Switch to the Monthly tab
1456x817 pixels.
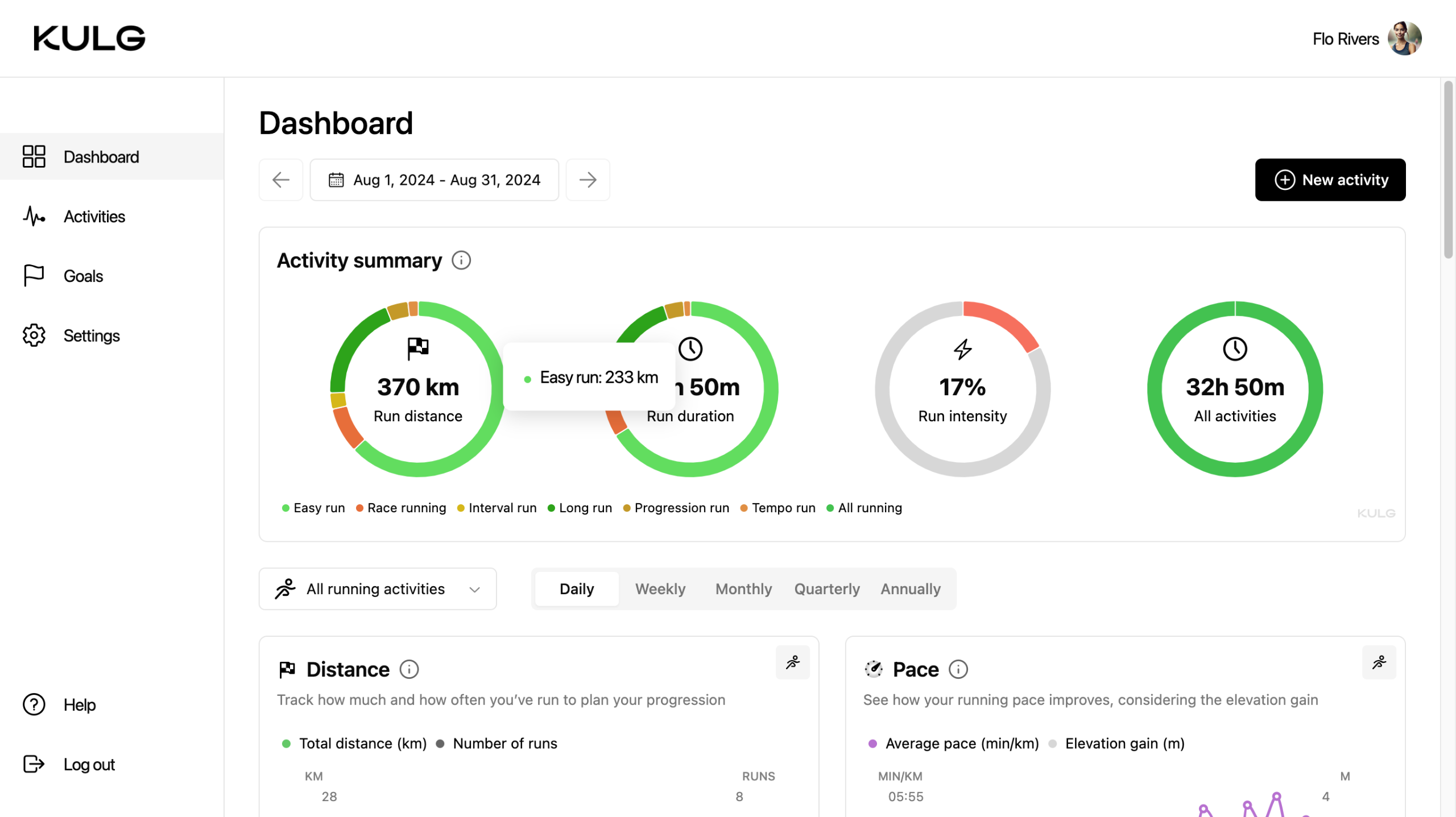pyautogui.click(x=743, y=589)
